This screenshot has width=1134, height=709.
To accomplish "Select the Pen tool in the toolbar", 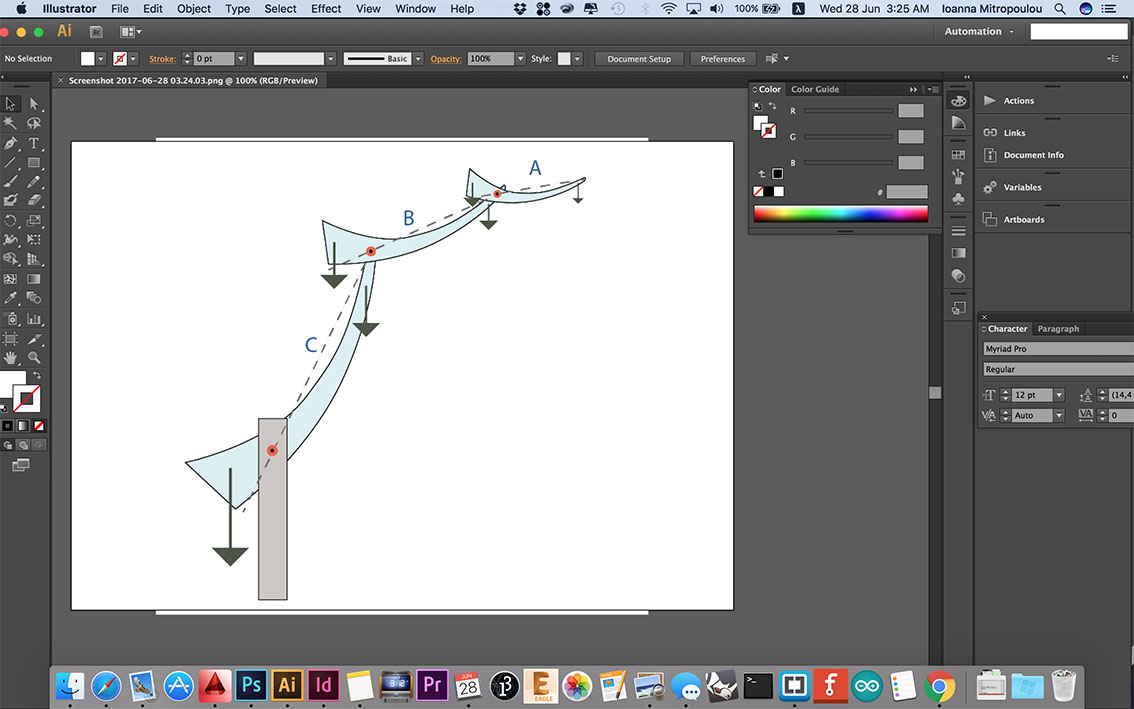I will [11, 143].
